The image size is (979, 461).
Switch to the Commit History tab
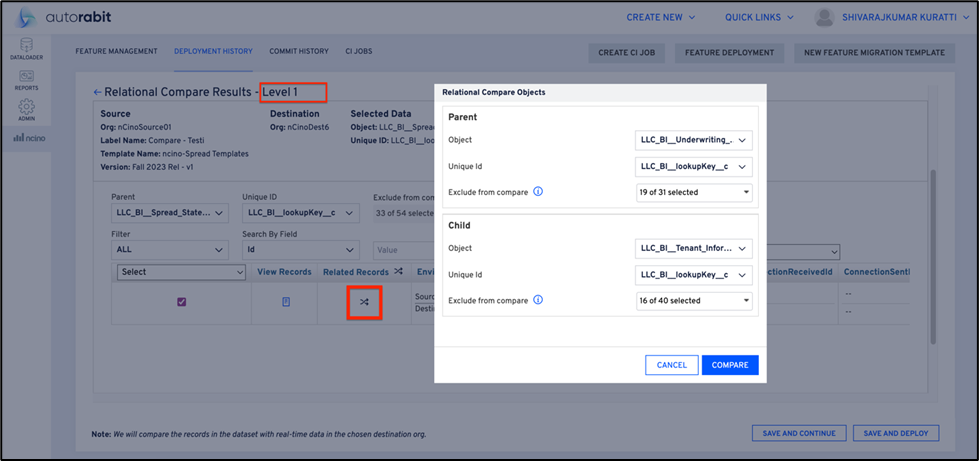tap(298, 51)
